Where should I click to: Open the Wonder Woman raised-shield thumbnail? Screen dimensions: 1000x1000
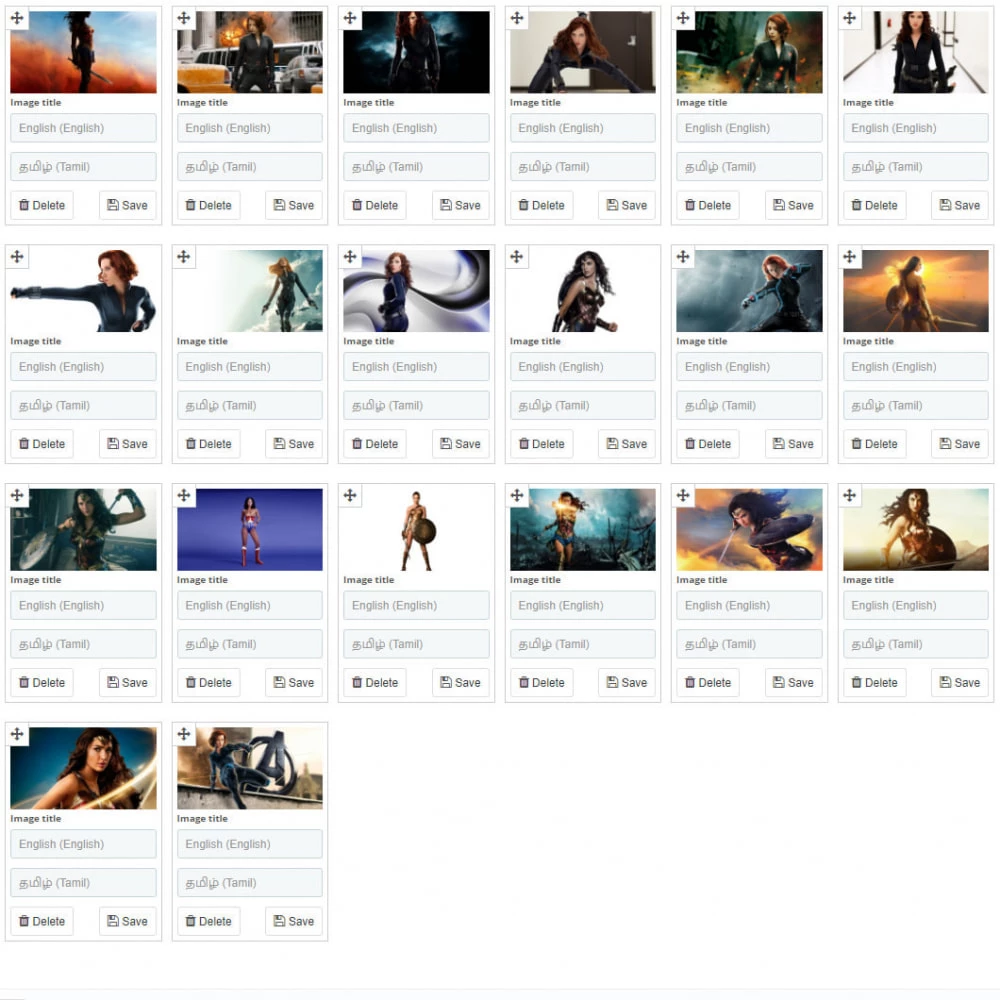pos(84,529)
